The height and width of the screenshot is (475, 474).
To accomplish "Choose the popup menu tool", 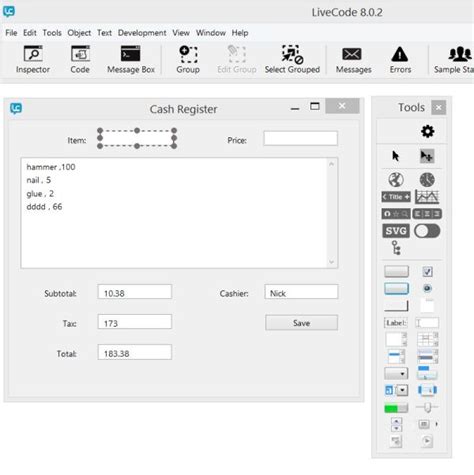I will [427, 390].
